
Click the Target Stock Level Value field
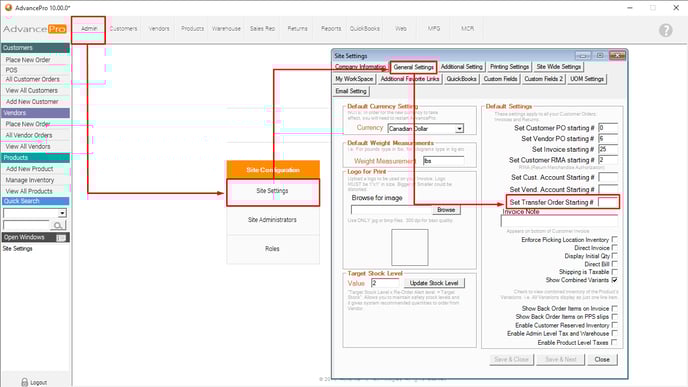coord(385,283)
